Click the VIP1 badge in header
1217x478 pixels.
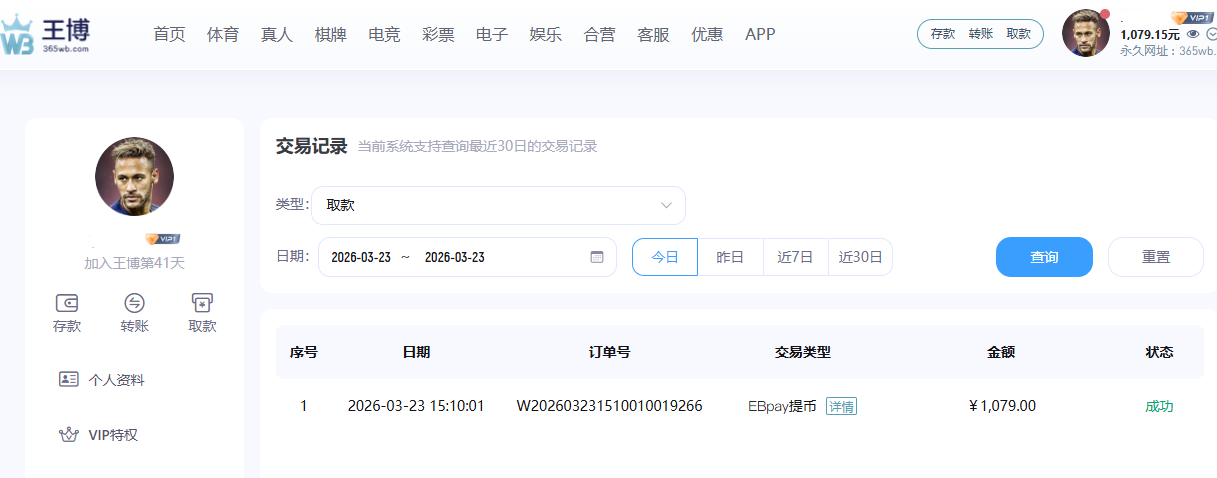pyautogui.click(x=1191, y=18)
